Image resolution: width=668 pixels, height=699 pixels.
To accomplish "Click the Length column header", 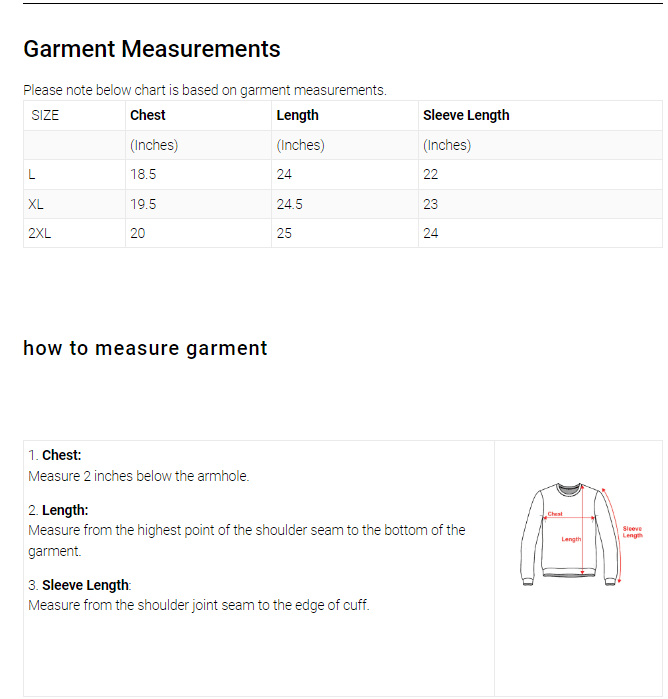I will (297, 115).
